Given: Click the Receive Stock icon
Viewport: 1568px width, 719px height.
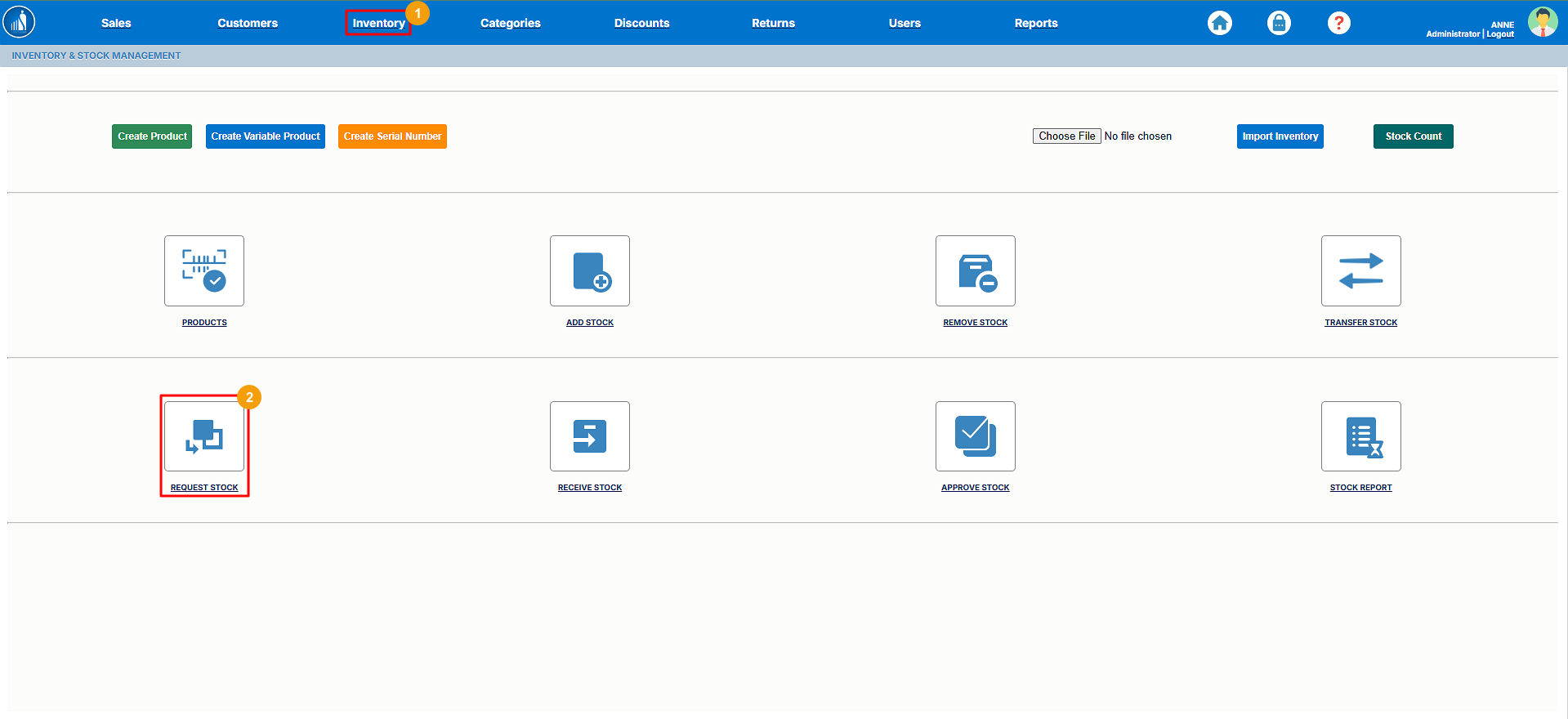Looking at the screenshot, I should tap(589, 436).
